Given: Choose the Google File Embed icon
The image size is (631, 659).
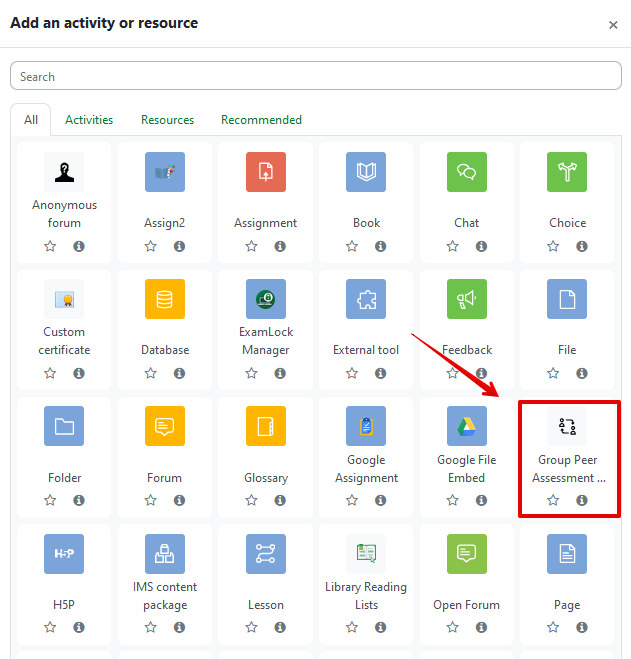Looking at the screenshot, I should [x=467, y=426].
